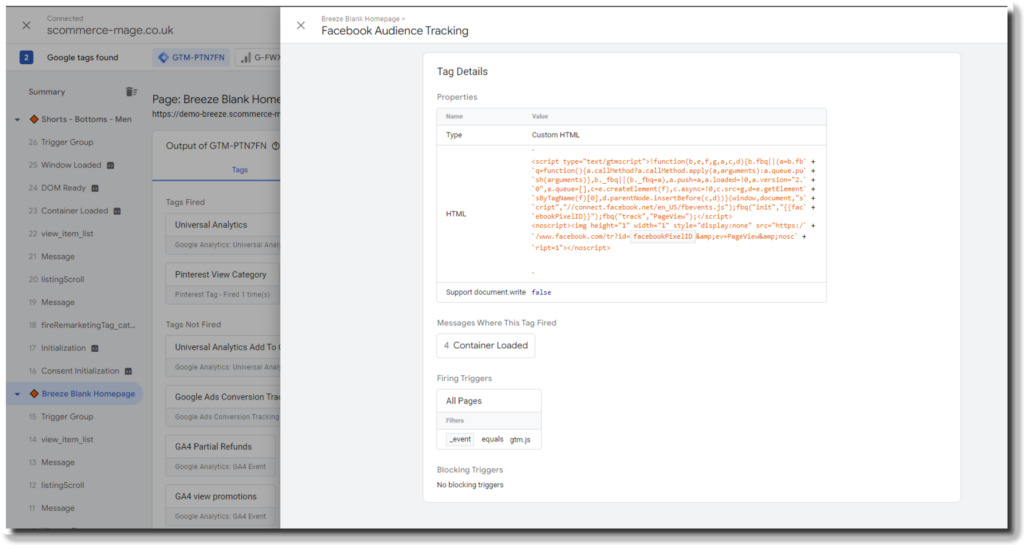This screenshot has height=545, width=1024.
Task: Click the clear events trash icon
Action: coord(131,92)
